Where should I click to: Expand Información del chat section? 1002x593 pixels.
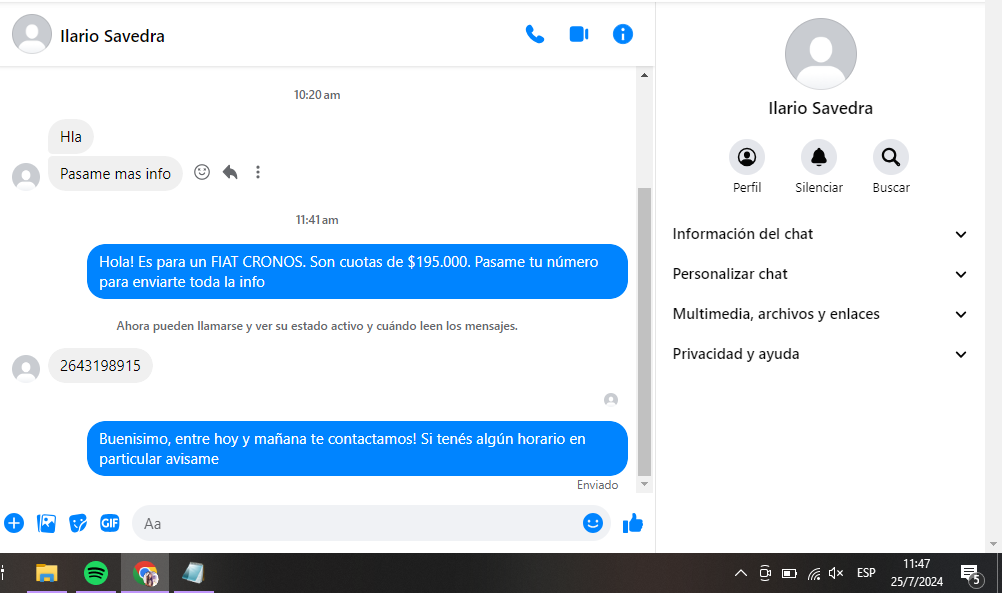[820, 234]
